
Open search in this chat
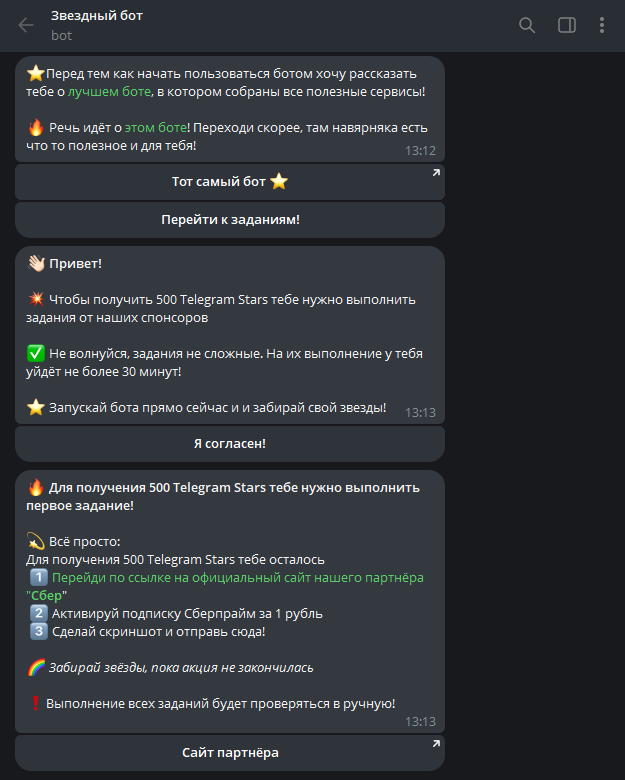[x=527, y=25]
